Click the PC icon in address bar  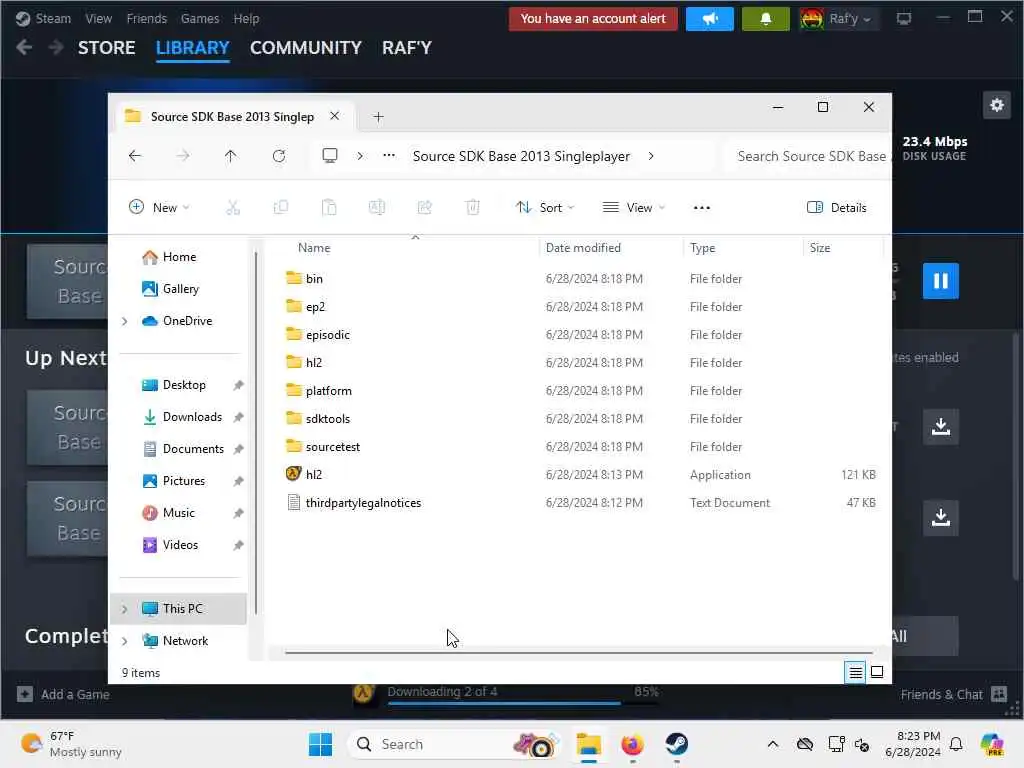coord(330,155)
